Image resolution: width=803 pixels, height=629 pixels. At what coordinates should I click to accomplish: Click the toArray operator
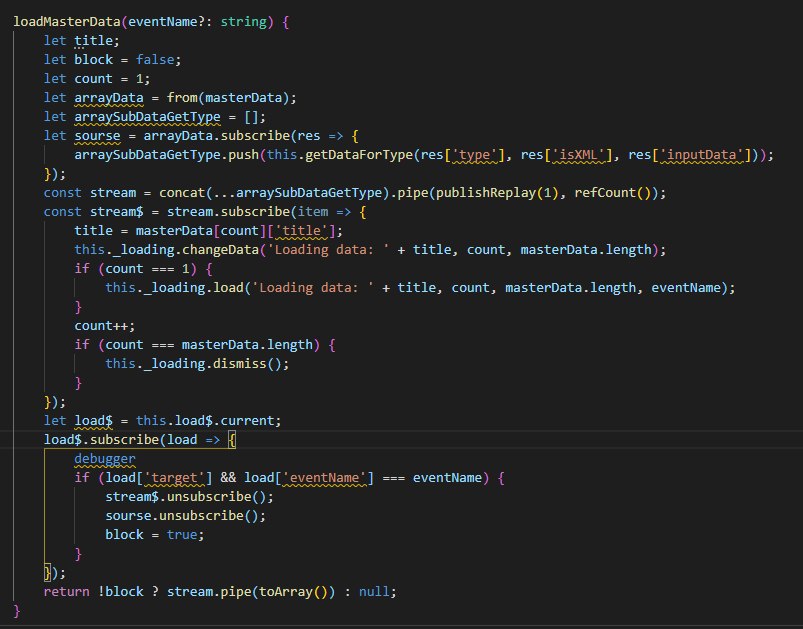[286, 591]
